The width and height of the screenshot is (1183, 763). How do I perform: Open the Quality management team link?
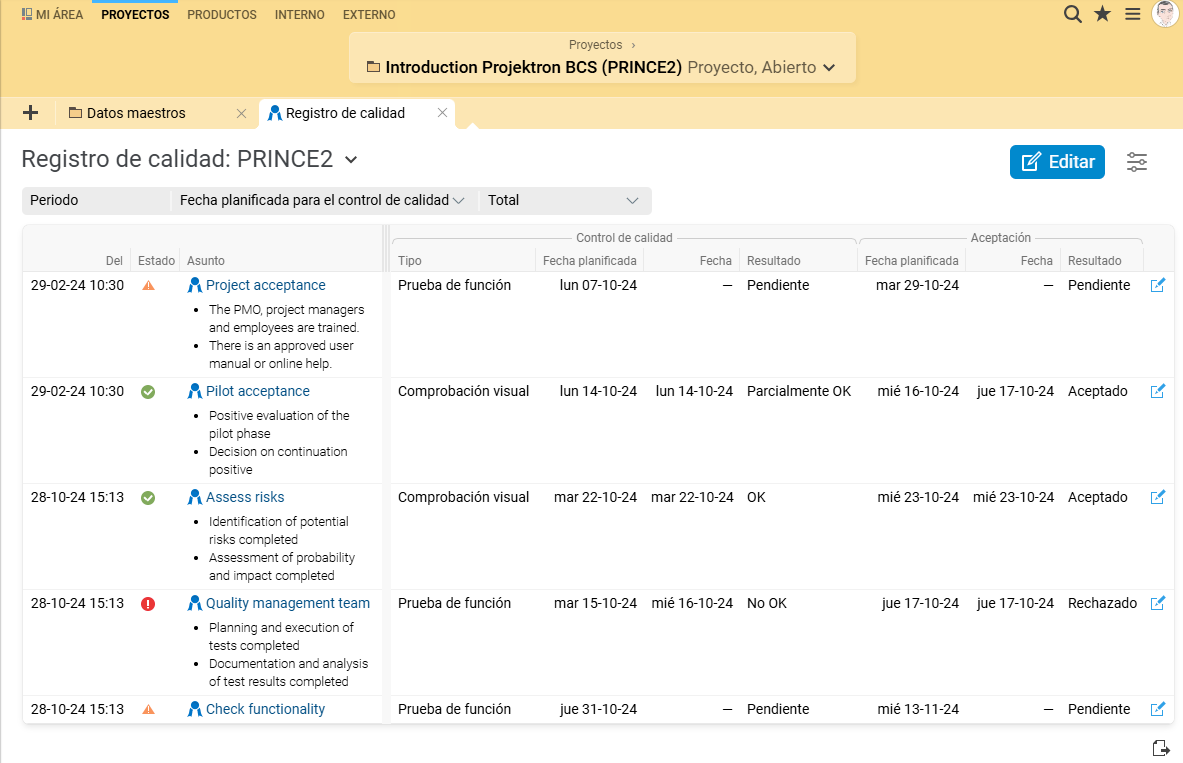click(287, 603)
